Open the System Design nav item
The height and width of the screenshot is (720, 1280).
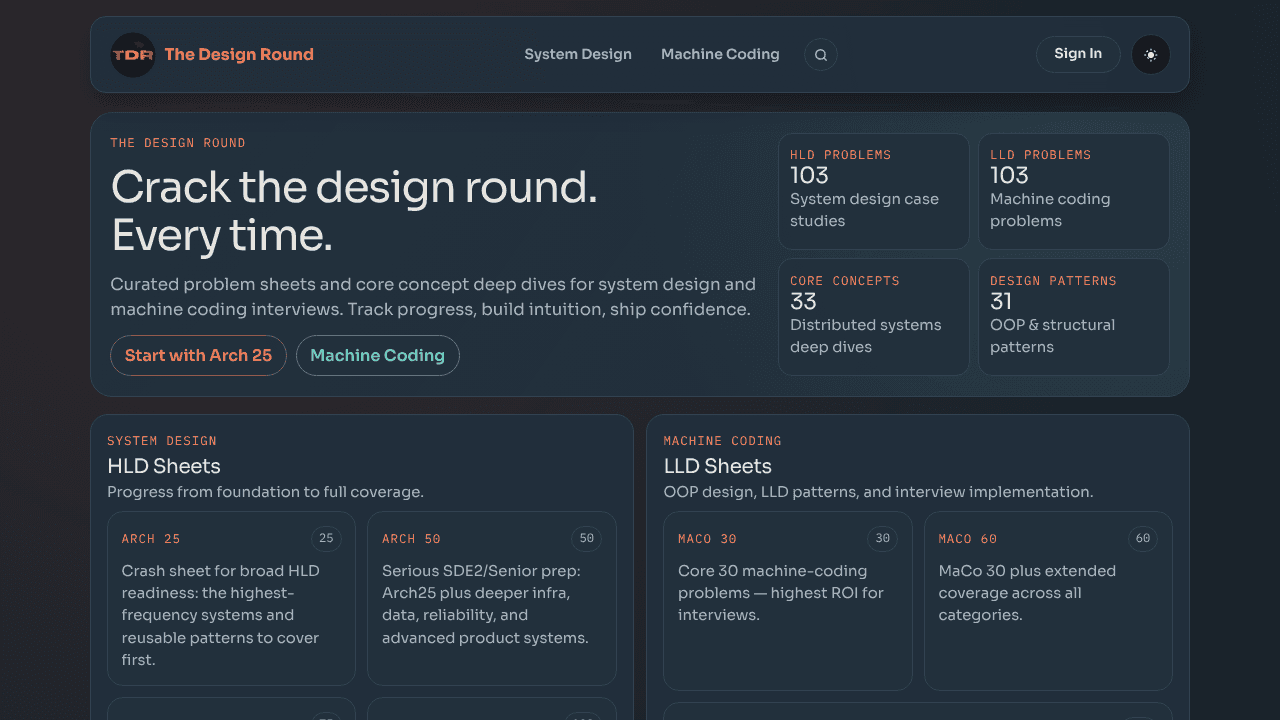click(578, 55)
